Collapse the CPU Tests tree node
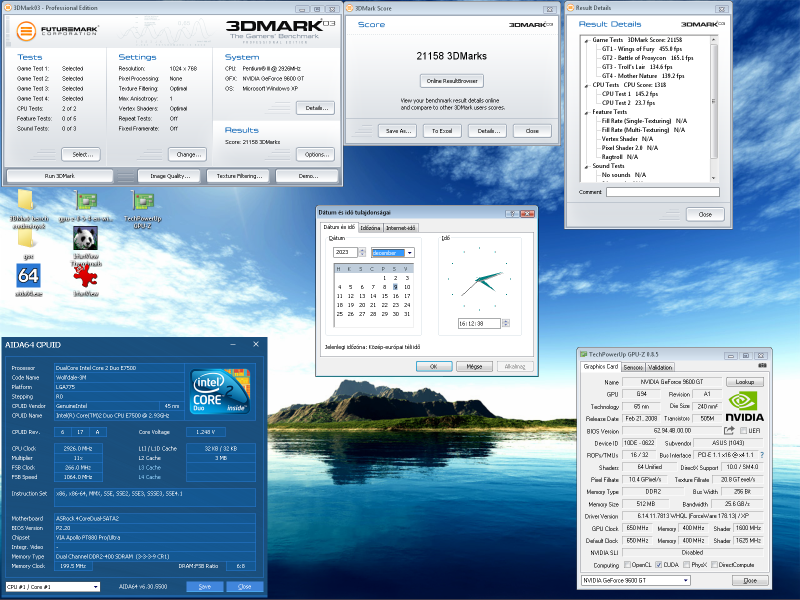The height and width of the screenshot is (600, 800). pos(586,85)
